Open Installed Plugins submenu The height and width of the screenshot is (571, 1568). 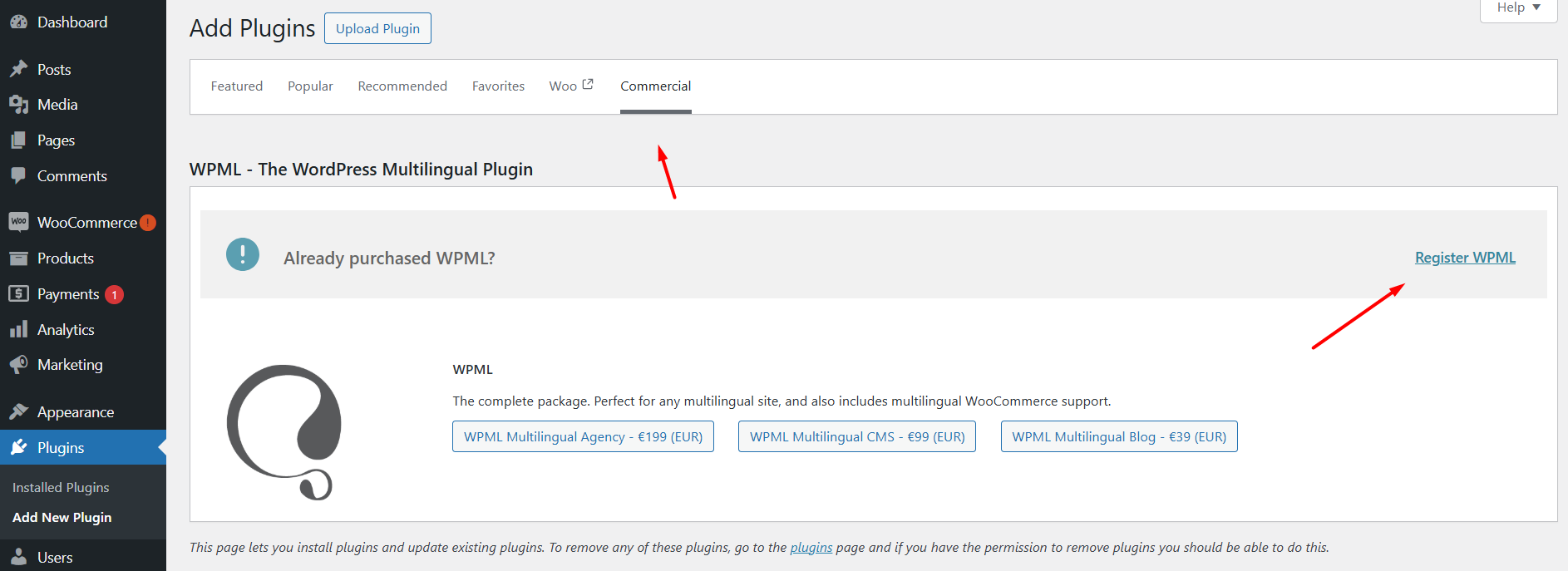(61, 487)
